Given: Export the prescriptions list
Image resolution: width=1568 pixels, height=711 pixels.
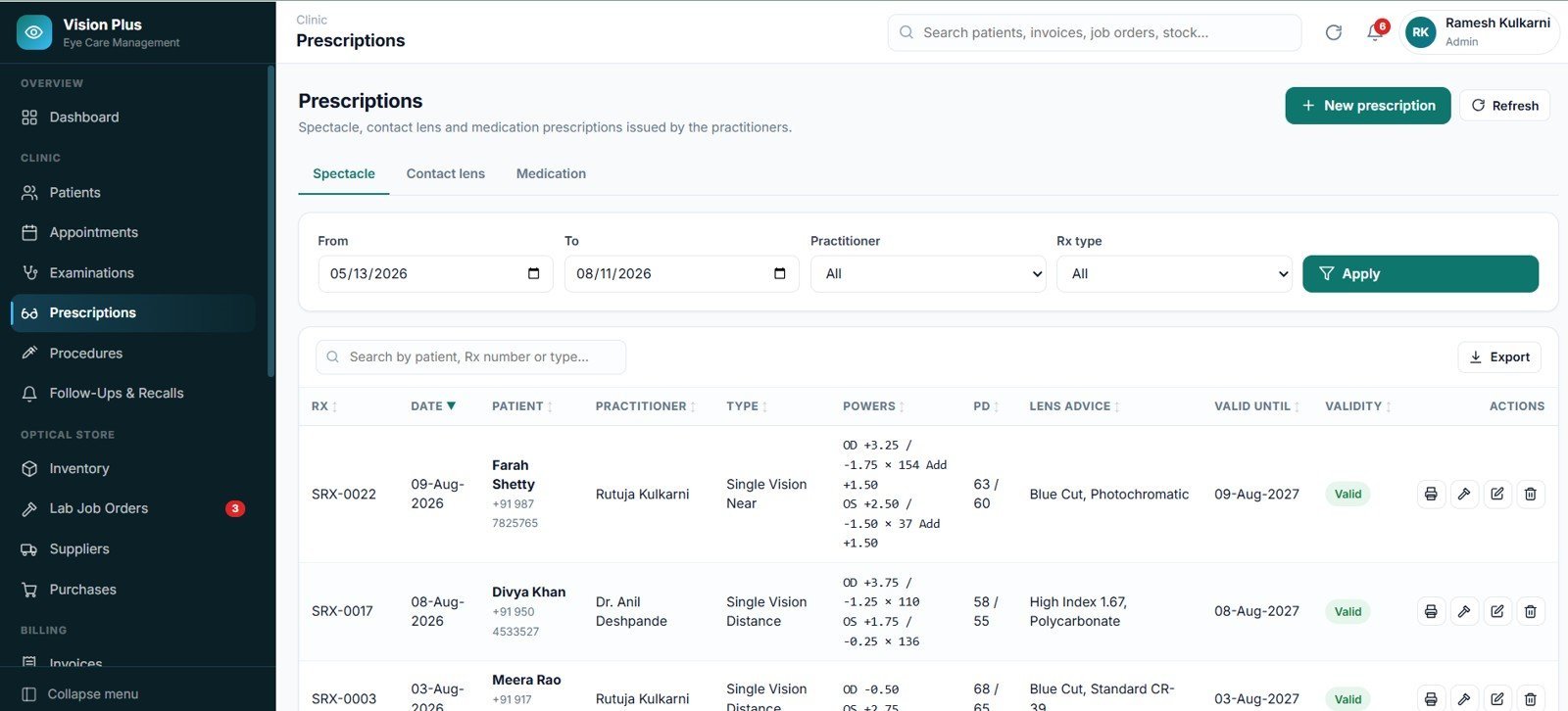Looking at the screenshot, I should [x=1499, y=357].
